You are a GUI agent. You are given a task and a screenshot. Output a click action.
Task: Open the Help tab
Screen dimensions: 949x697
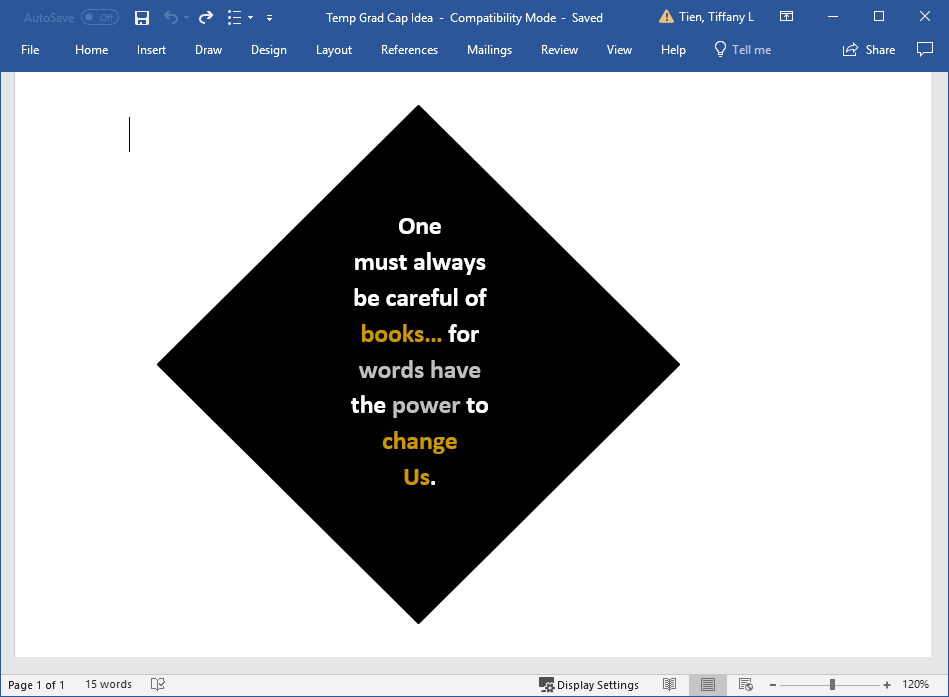click(673, 50)
